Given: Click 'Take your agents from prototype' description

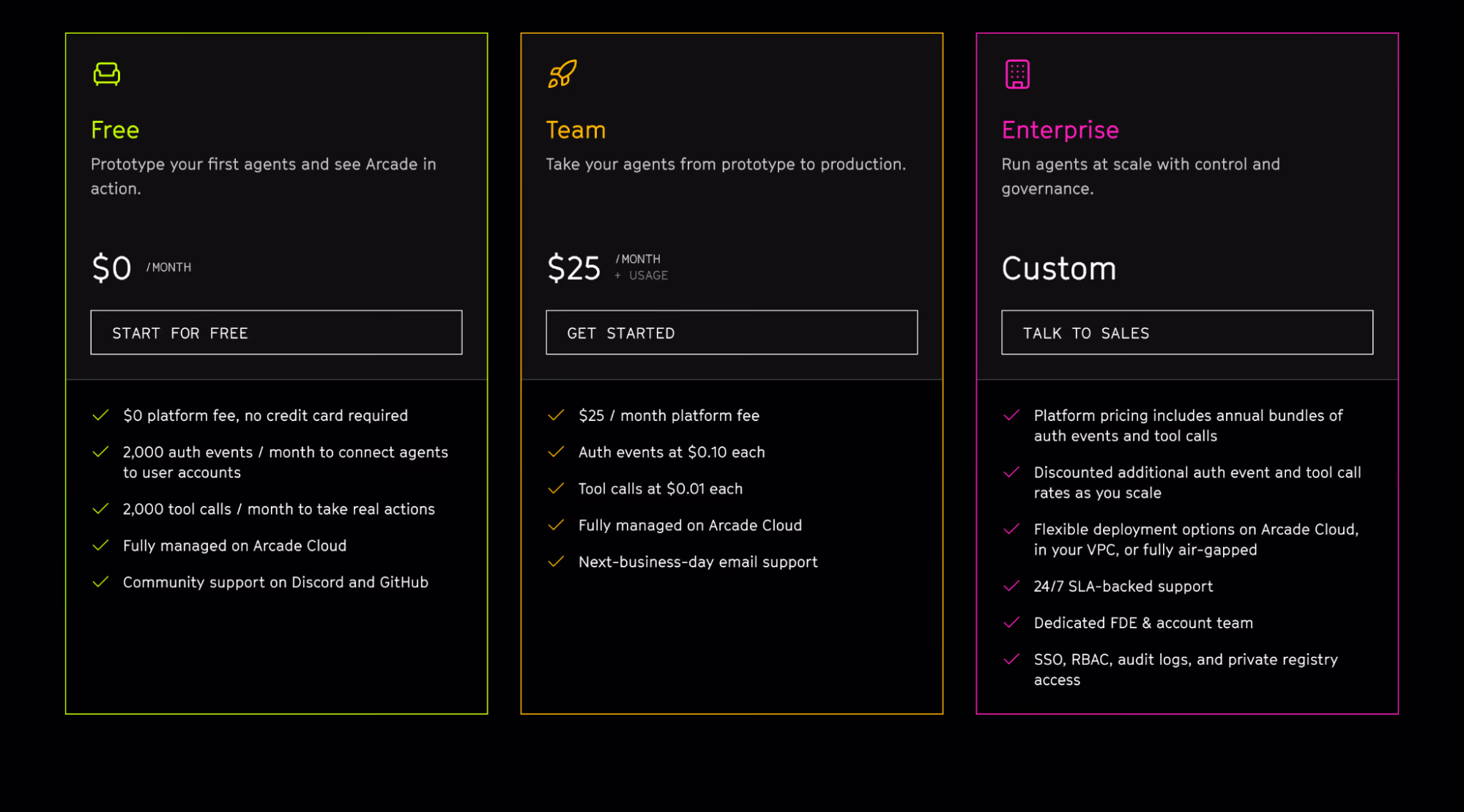Looking at the screenshot, I should click(726, 164).
